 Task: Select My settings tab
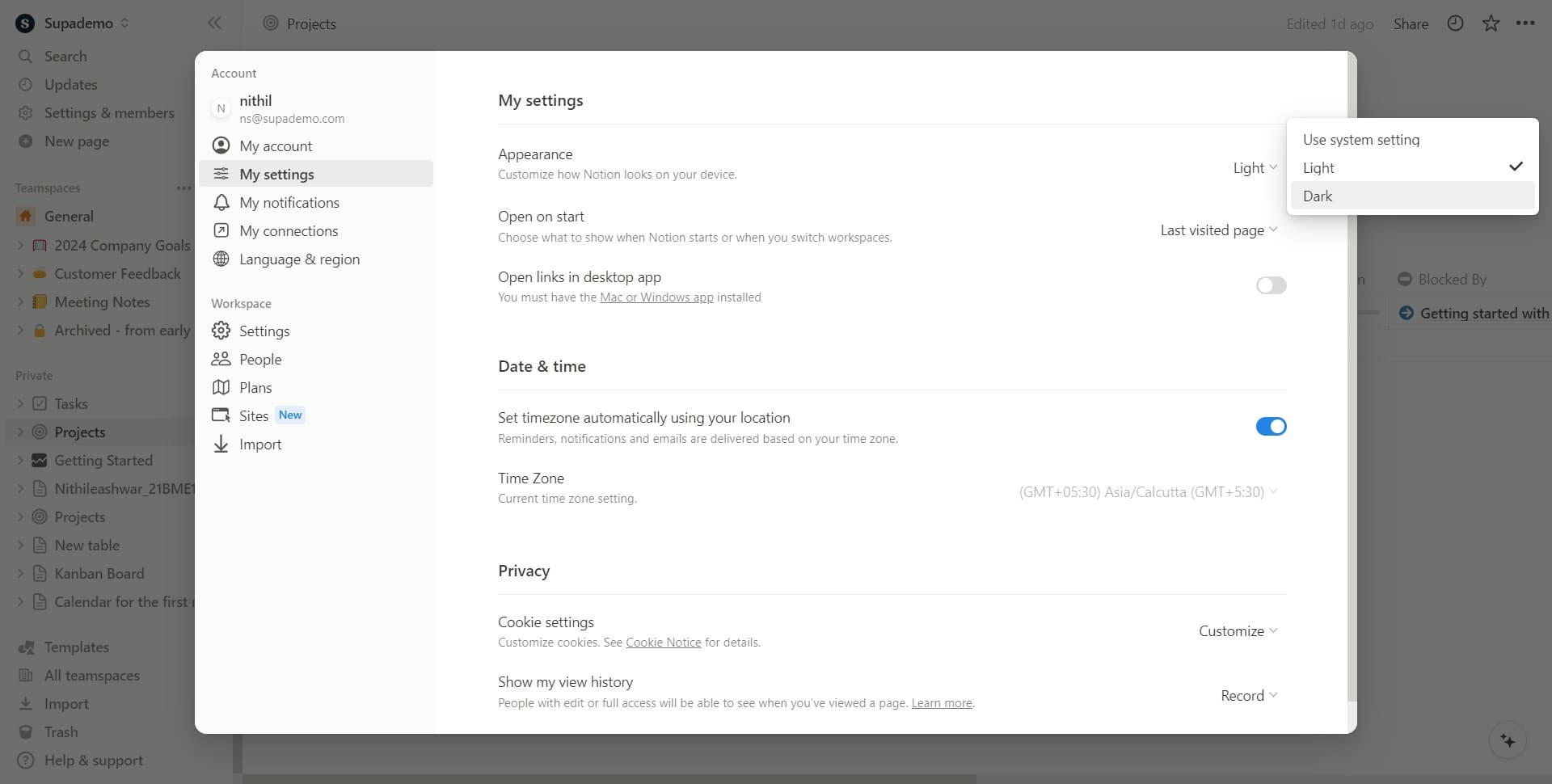point(316,174)
